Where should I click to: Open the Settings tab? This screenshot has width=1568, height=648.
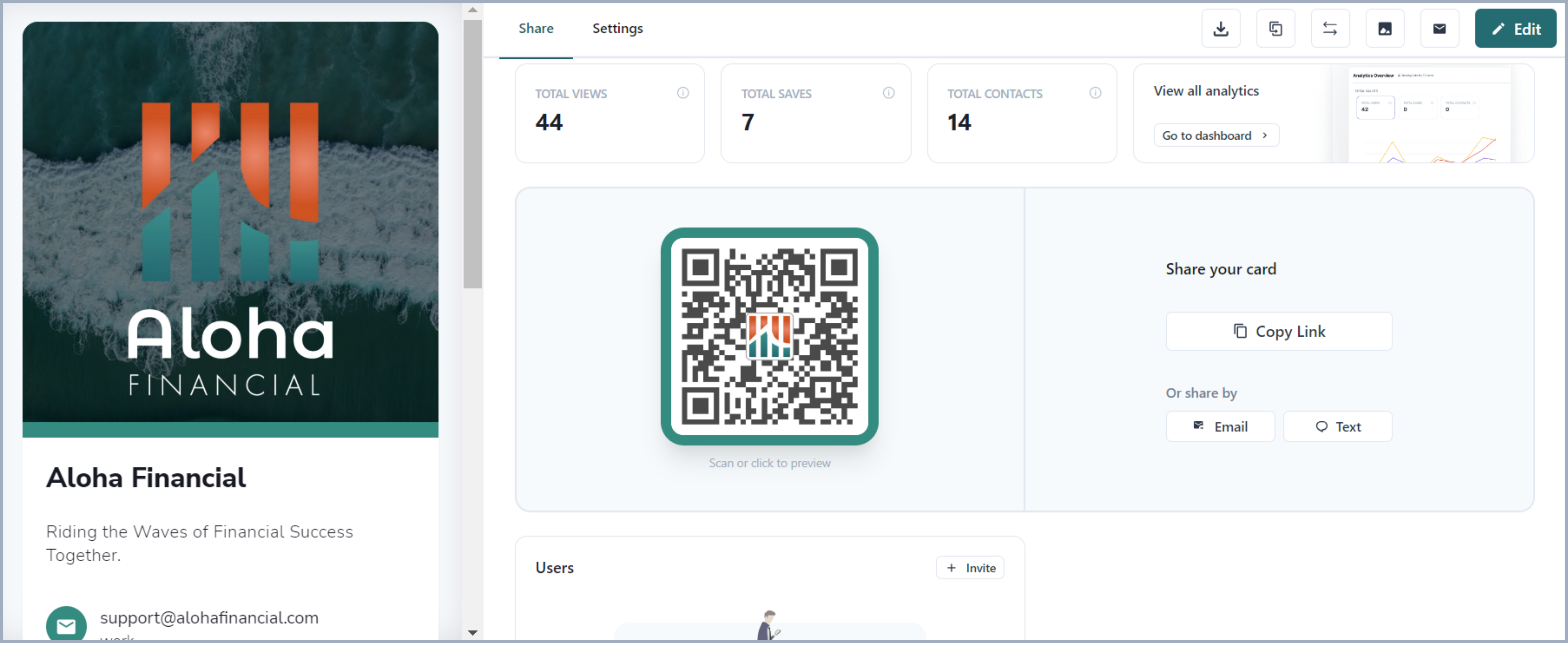617,28
